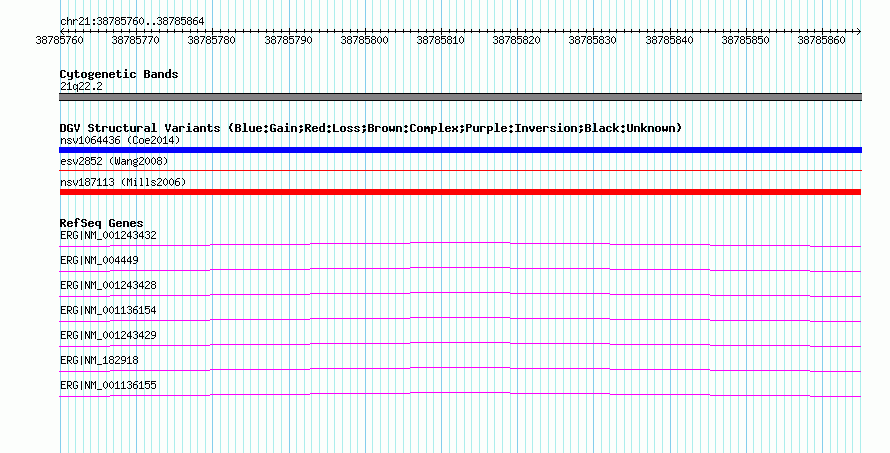The width and height of the screenshot is (890, 453).
Task: Click ruler coordinate 38785760
Action: click(60, 40)
